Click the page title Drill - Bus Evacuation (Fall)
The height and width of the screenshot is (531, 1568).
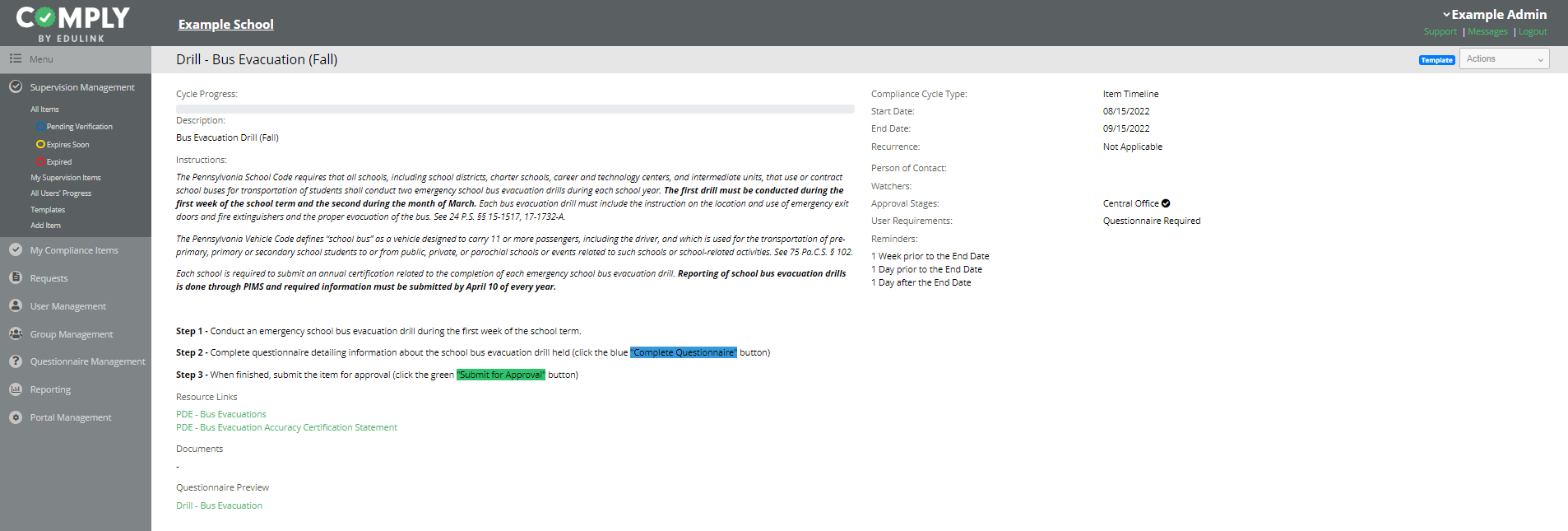[257, 59]
